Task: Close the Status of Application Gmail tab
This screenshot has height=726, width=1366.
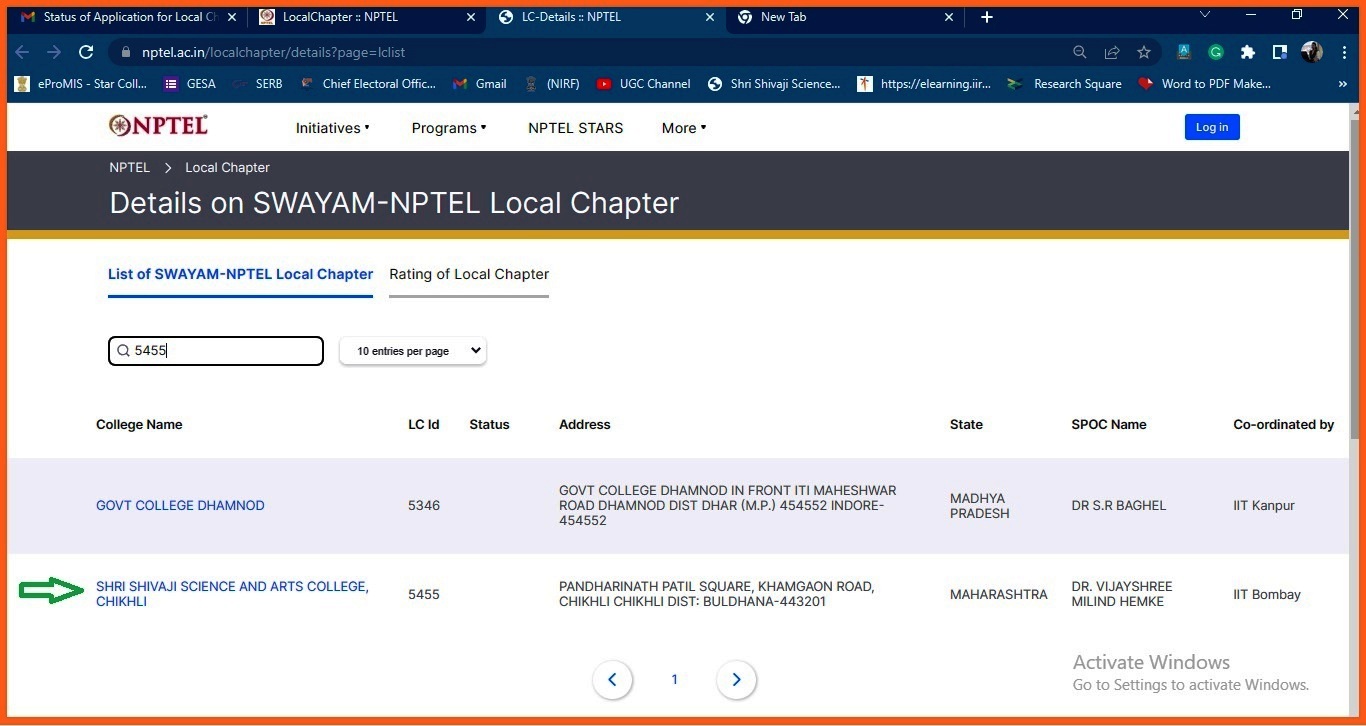Action: coord(232,17)
